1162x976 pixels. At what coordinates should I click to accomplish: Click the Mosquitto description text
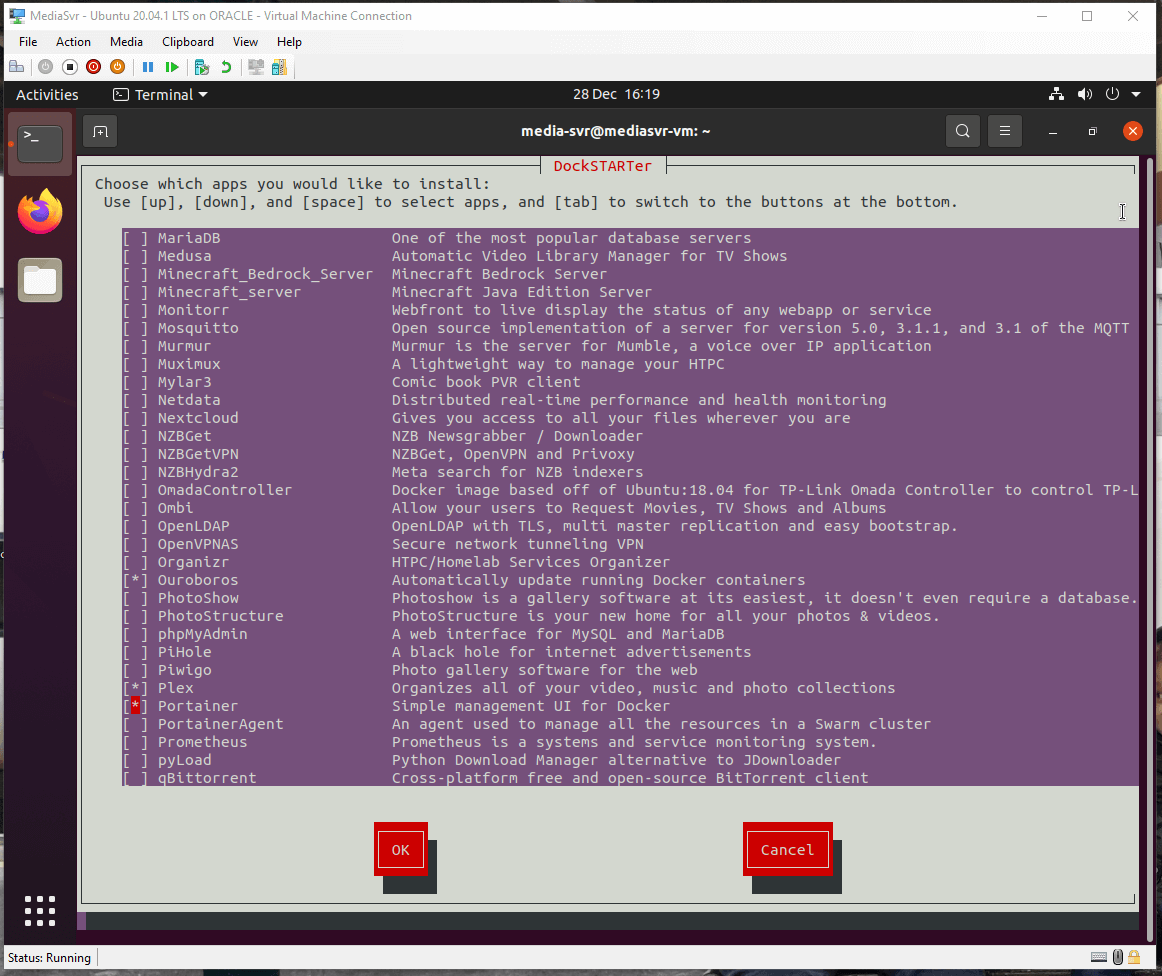pyautogui.click(x=760, y=328)
